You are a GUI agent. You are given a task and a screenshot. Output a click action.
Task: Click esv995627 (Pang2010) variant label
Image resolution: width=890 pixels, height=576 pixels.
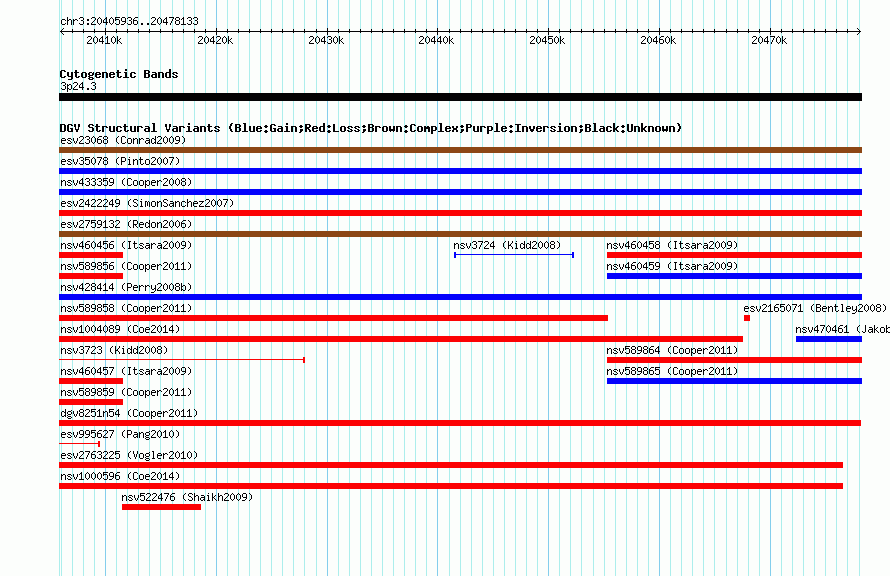tap(120, 434)
